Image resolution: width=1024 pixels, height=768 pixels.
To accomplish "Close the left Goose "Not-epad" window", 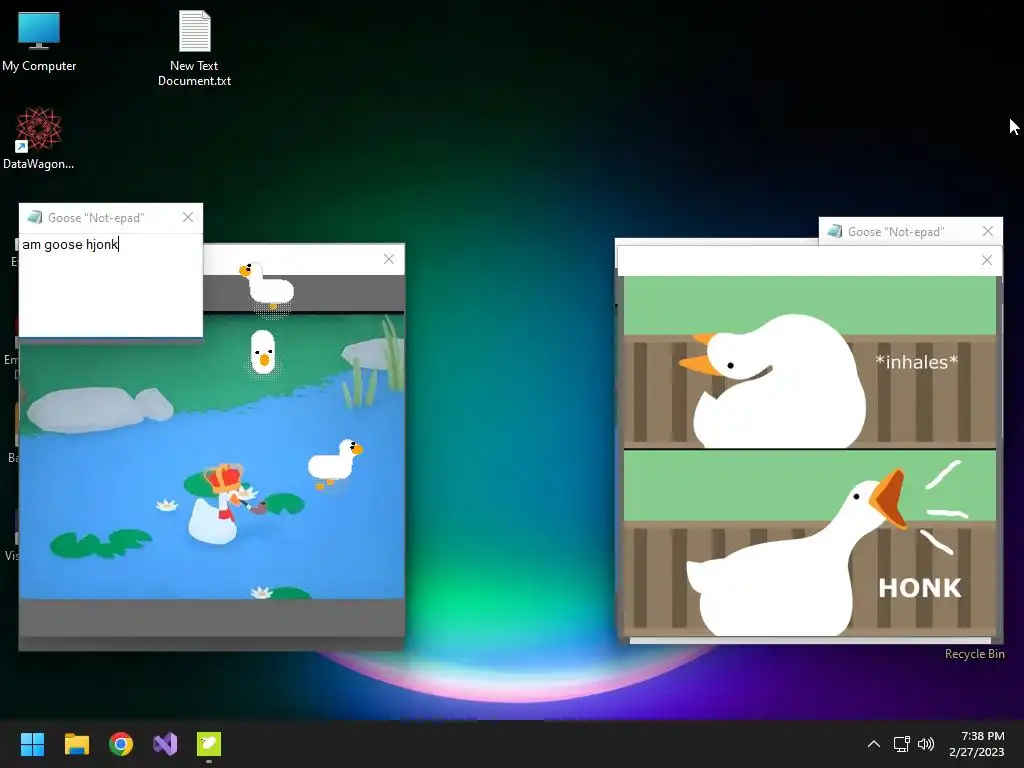I will point(188,217).
